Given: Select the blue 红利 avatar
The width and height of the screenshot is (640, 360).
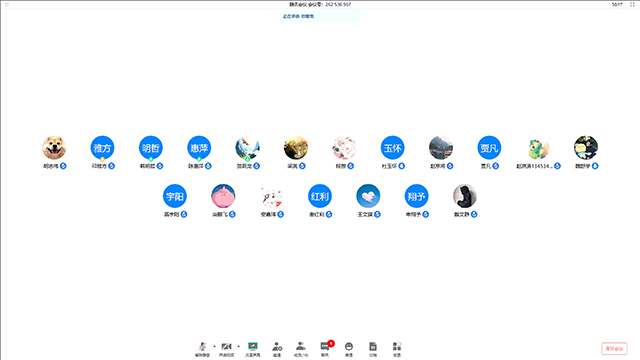Looking at the screenshot, I should click(x=320, y=196).
